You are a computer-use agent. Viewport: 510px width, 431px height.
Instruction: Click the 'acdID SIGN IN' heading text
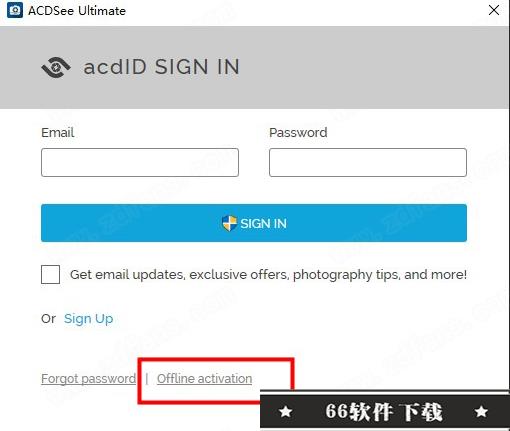[161, 67]
